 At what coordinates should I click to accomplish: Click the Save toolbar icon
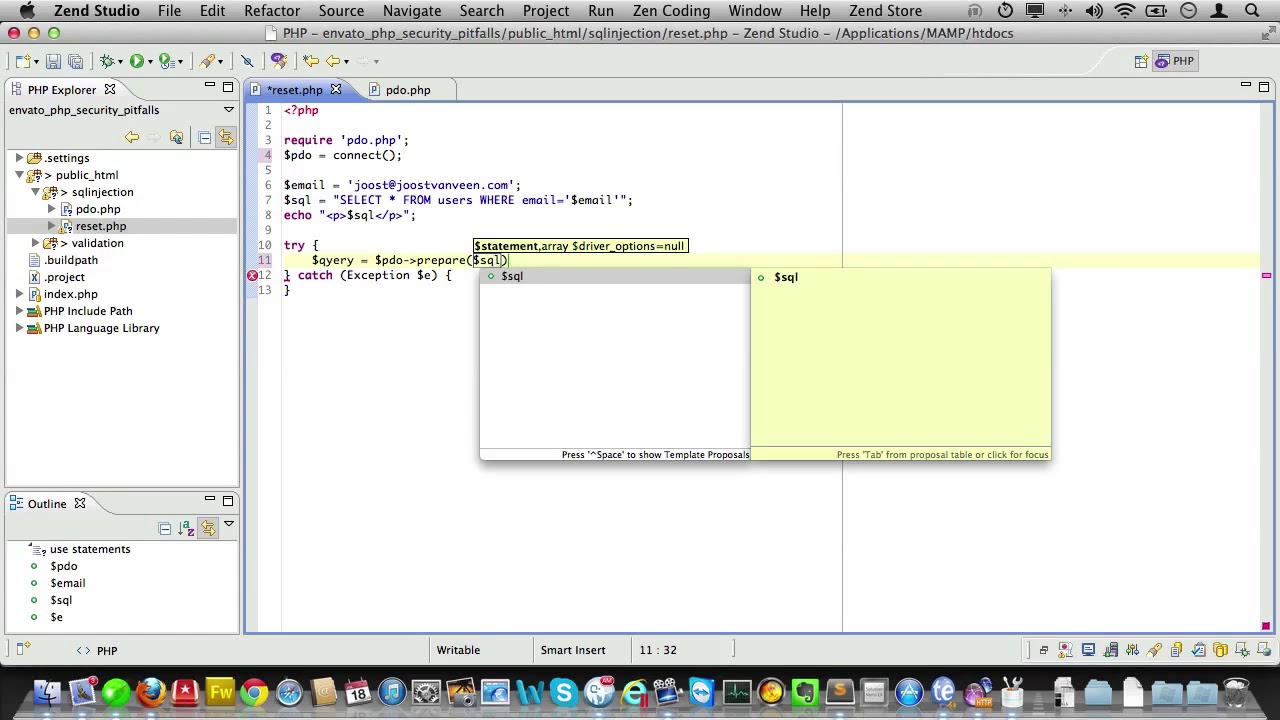click(x=54, y=61)
